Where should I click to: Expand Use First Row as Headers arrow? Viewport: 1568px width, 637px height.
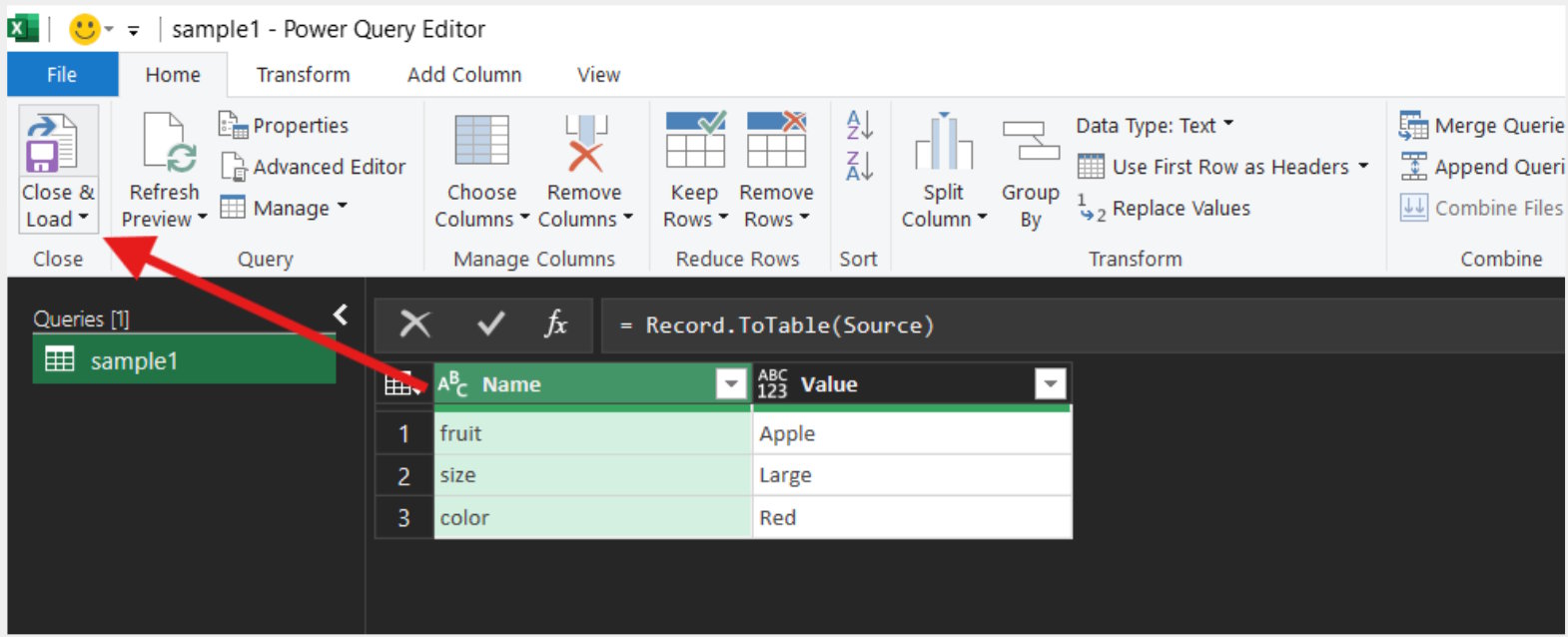tap(1363, 166)
